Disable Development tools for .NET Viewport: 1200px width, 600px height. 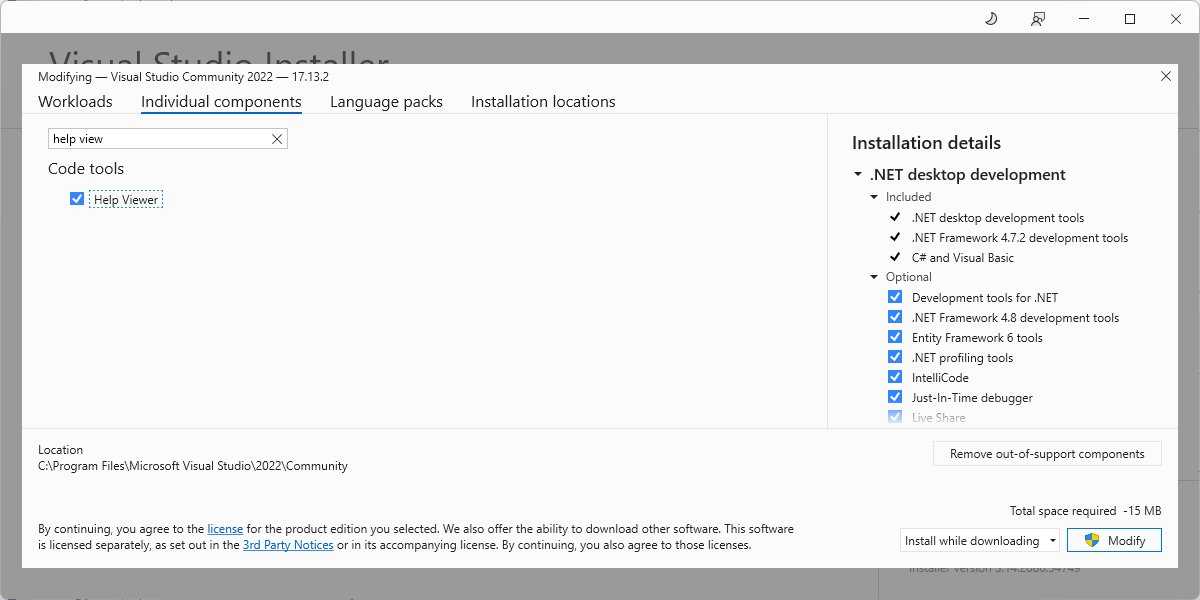click(x=894, y=296)
